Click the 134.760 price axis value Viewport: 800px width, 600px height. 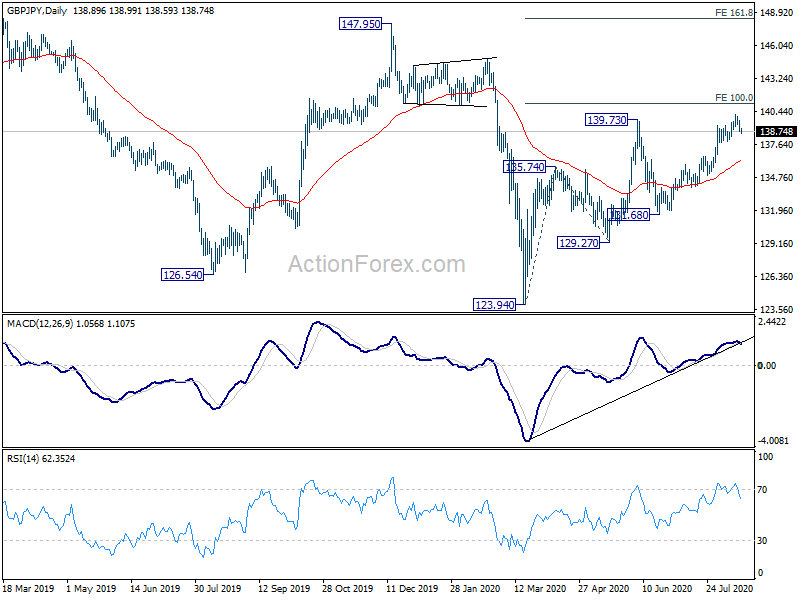point(776,178)
